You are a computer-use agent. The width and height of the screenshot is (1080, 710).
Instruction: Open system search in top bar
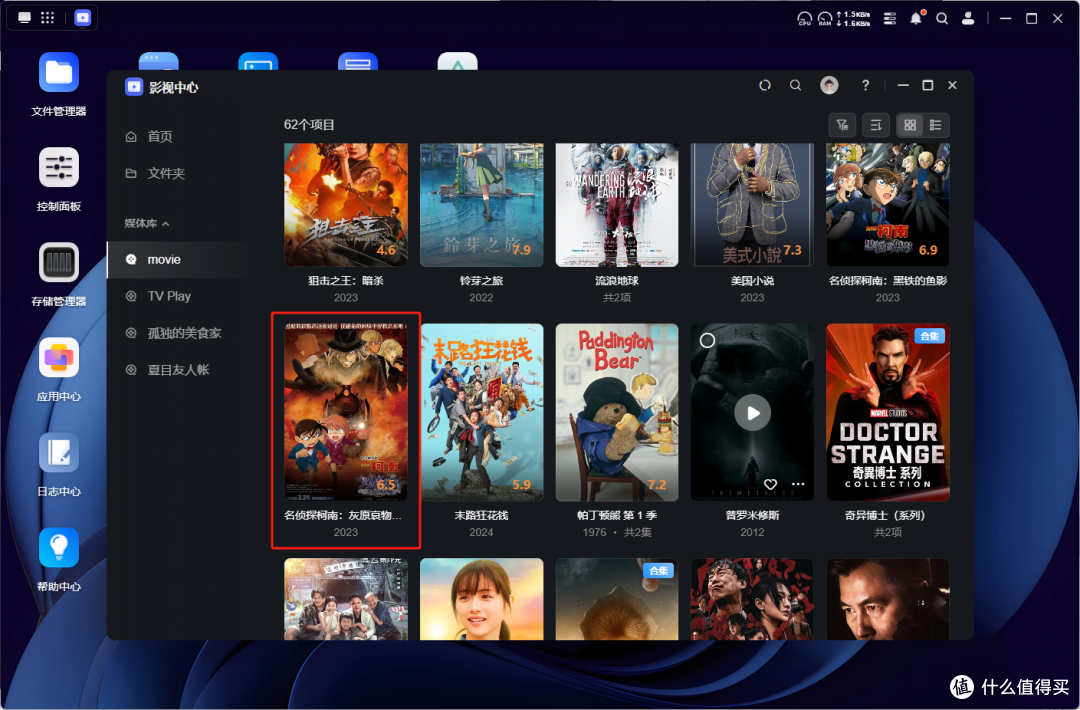click(942, 19)
